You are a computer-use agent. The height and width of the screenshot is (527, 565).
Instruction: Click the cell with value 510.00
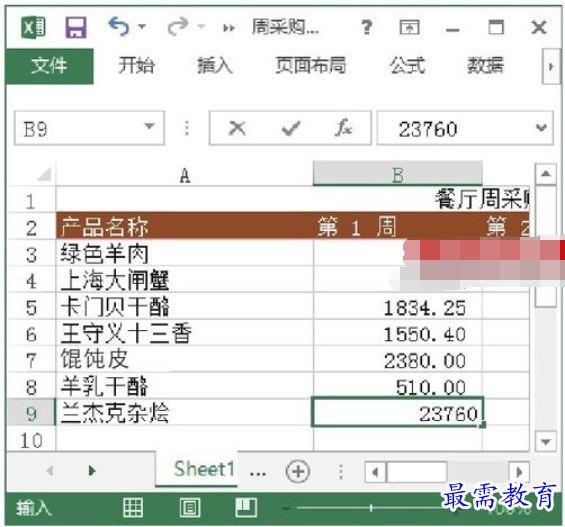pos(398,386)
